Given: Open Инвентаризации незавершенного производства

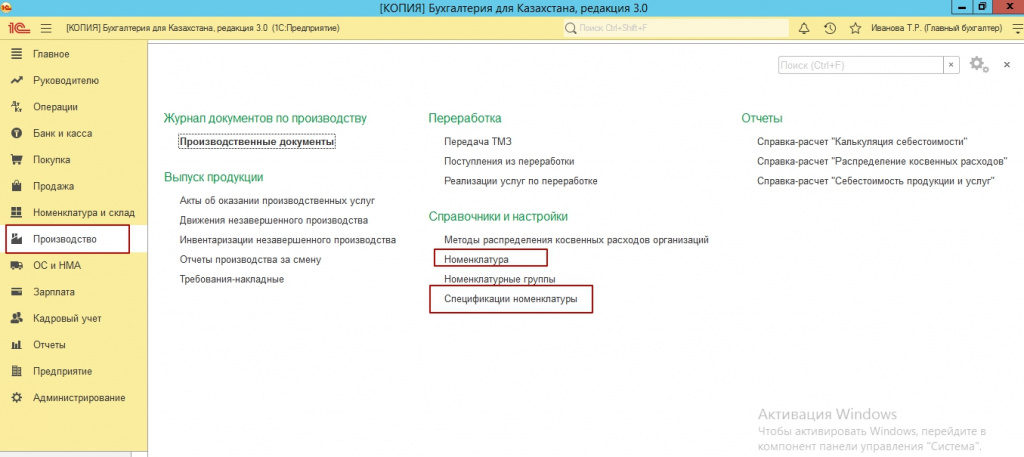Looking at the screenshot, I should pyautogui.click(x=287, y=240).
